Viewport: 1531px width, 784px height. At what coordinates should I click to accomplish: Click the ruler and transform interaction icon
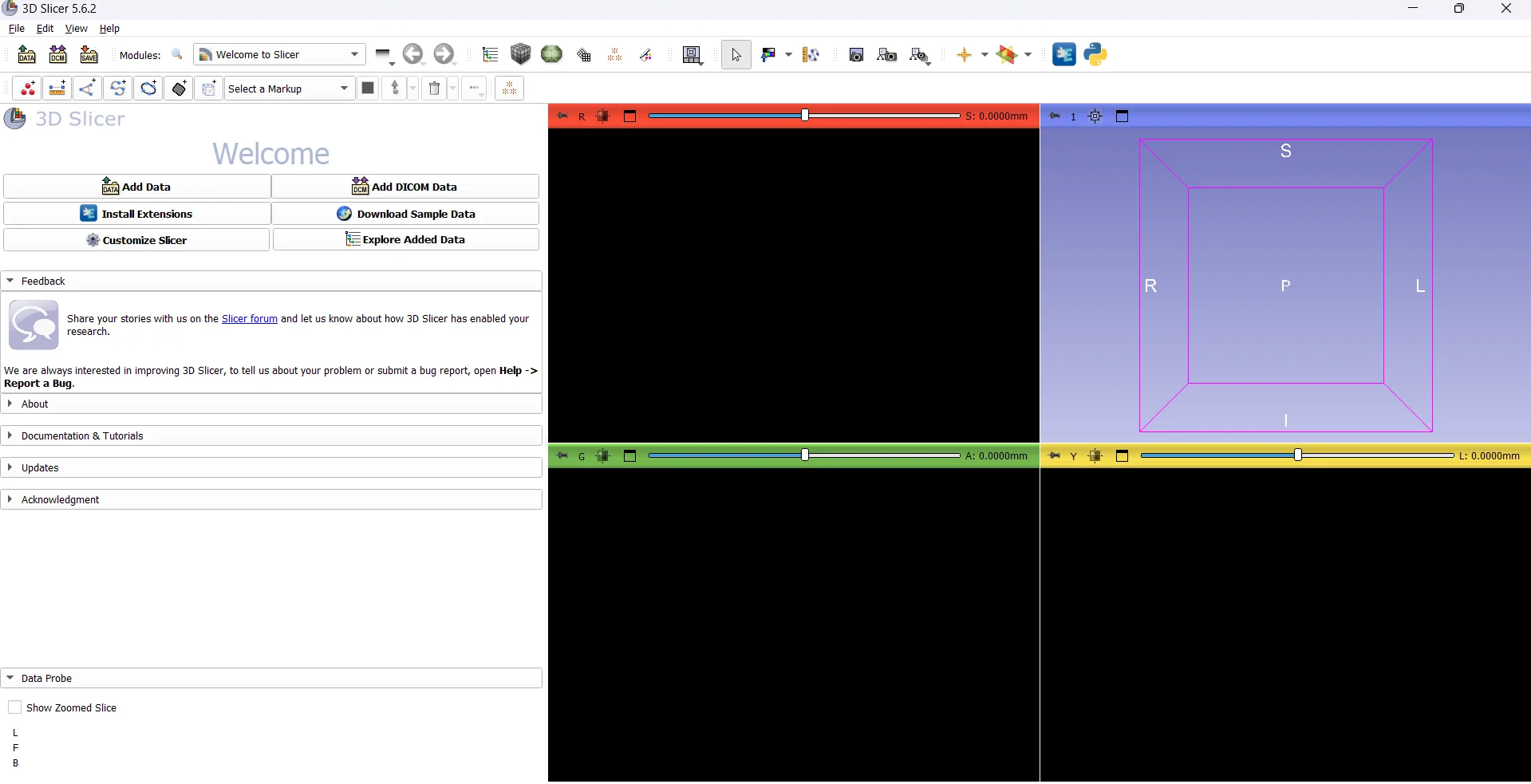click(x=811, y=54)
